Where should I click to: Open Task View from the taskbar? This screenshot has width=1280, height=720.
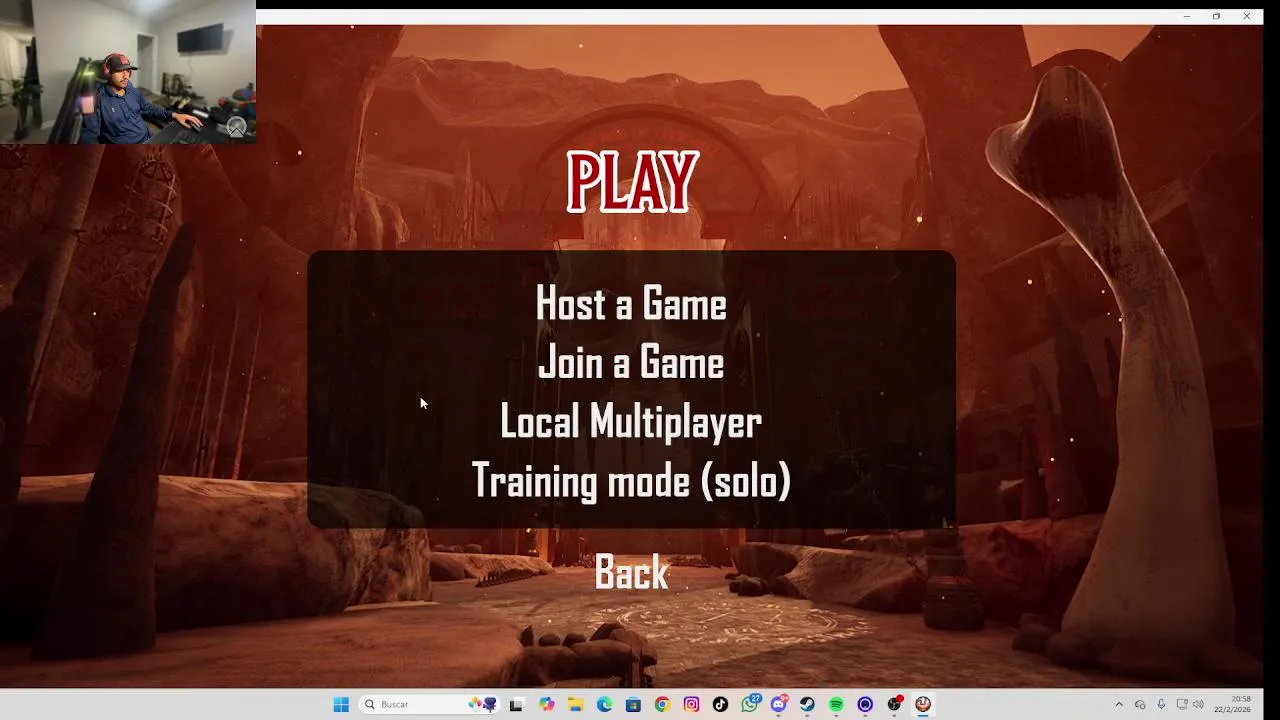516,704
